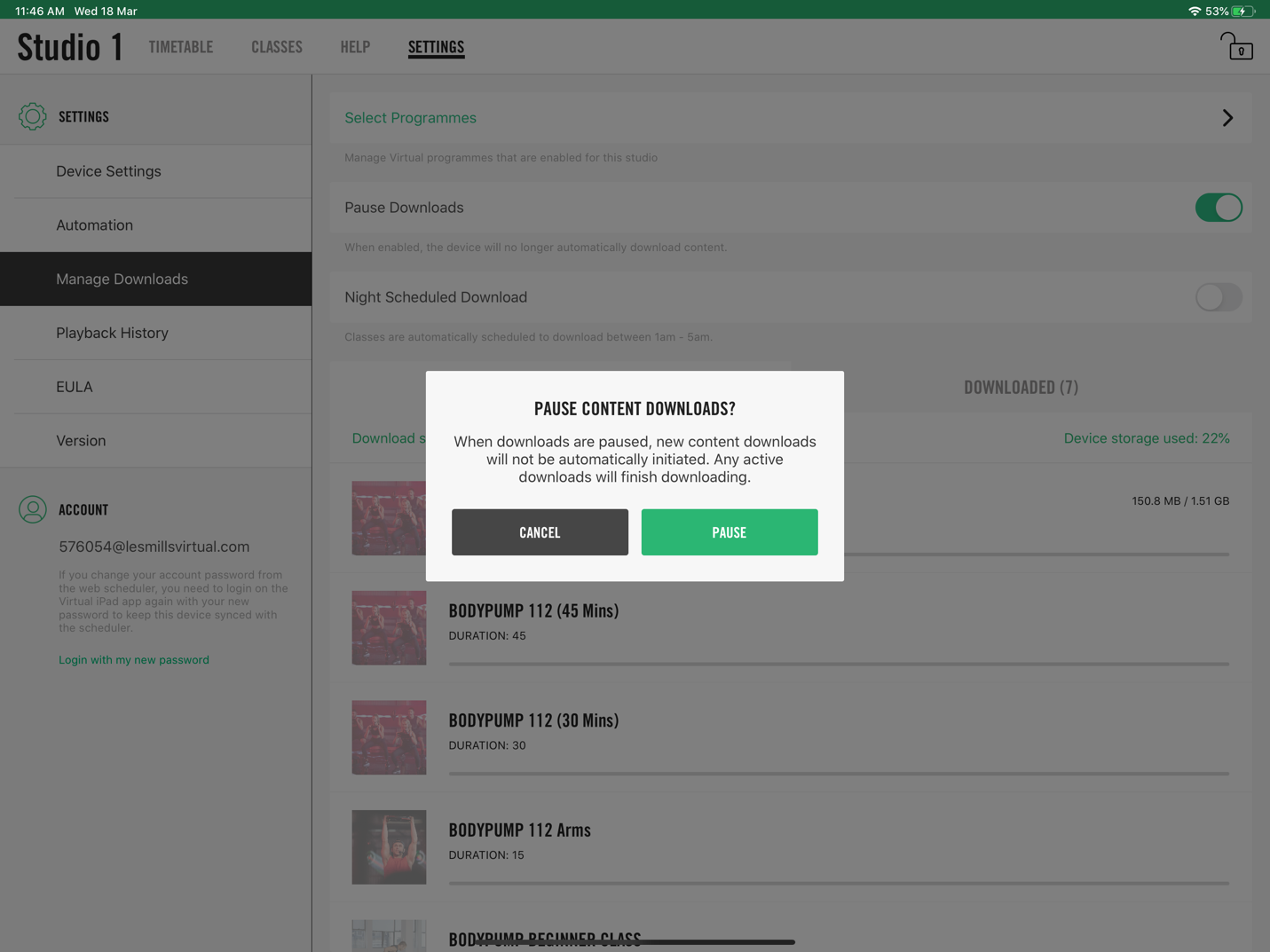Click the DURATION: 15 label
Screen dimensions: 1270x952
(x=486, y=855)
